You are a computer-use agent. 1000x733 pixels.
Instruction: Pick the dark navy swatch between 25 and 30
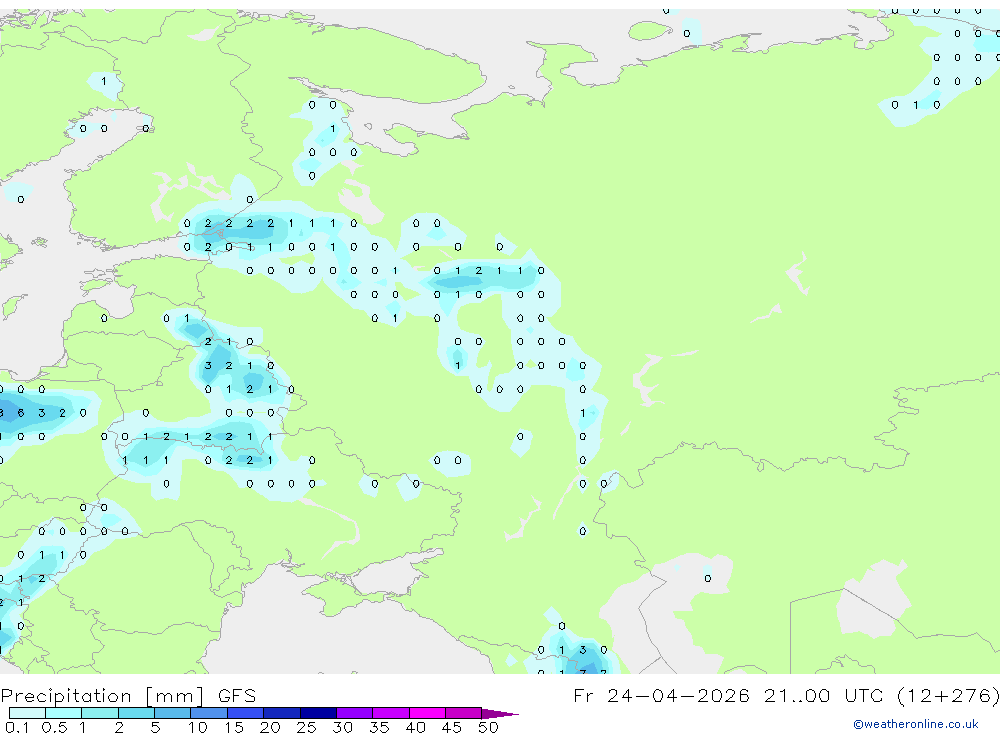(x=318, y=713)
